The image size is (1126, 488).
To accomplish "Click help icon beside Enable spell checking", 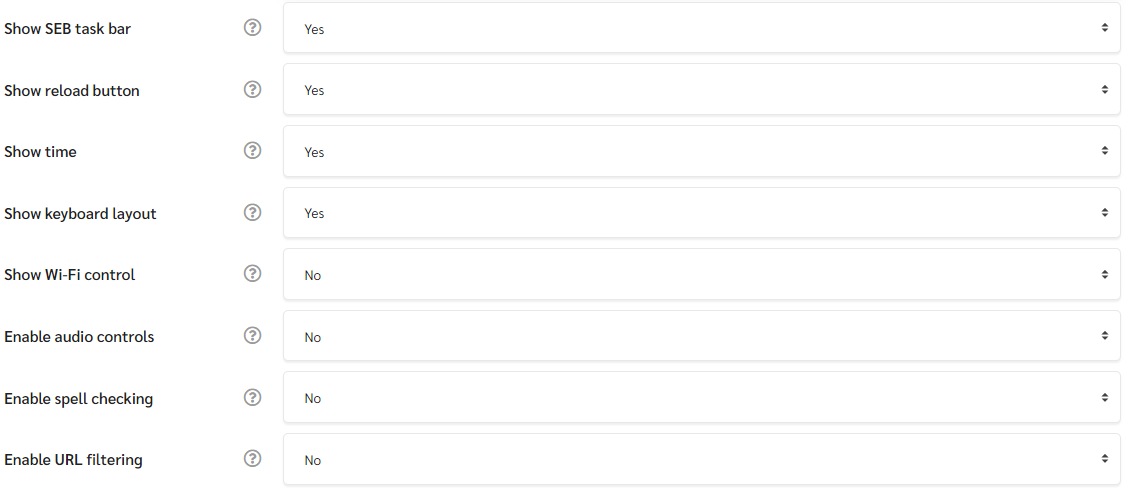I will [x=252, y=398].
